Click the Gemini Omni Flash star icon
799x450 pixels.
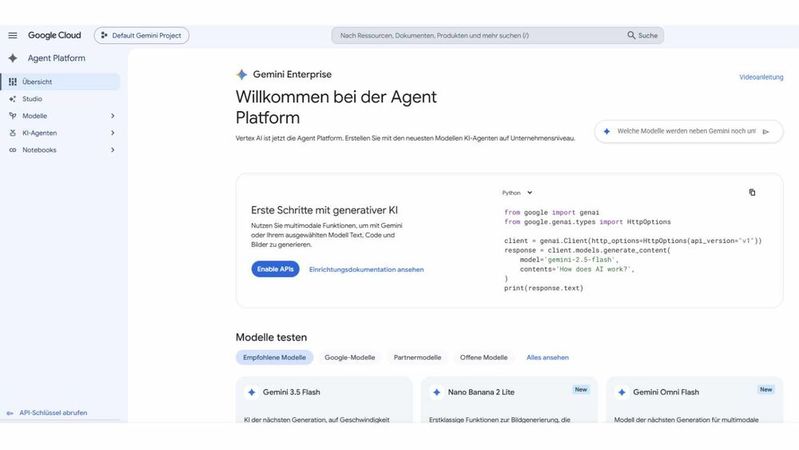(x=622, y=392)
